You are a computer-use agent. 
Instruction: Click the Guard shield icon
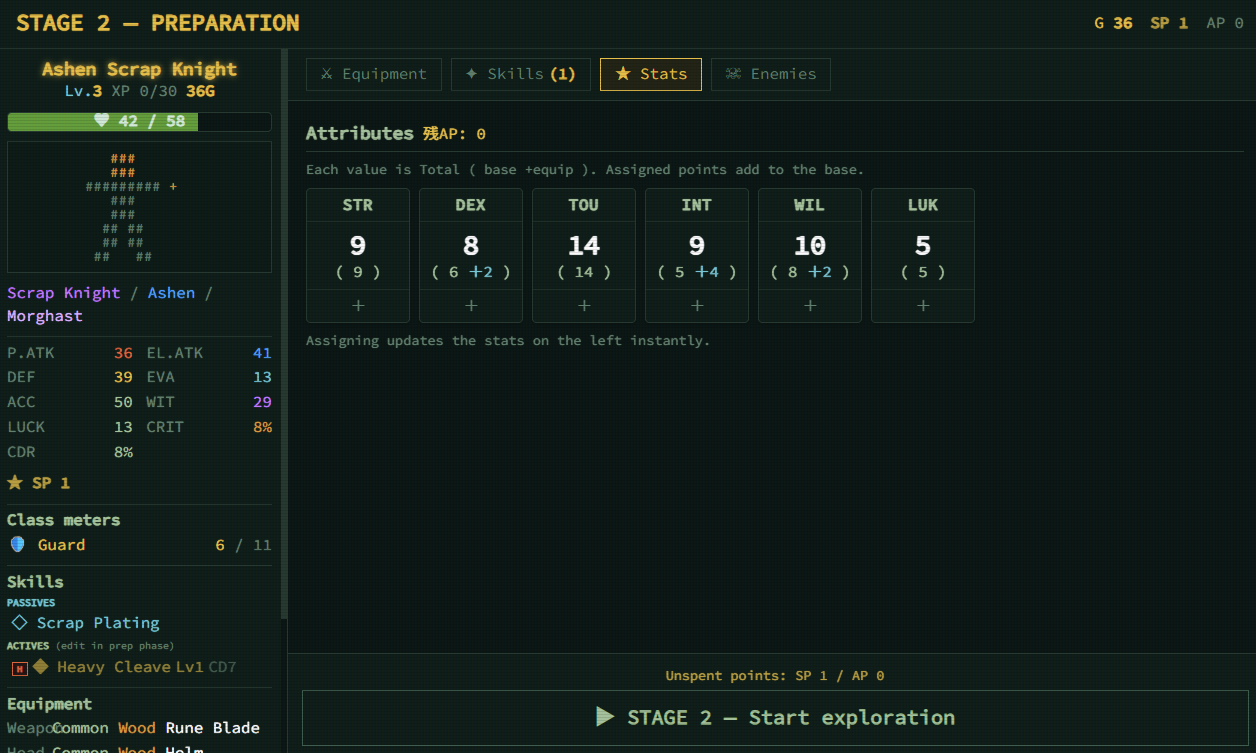pos(17,545)
